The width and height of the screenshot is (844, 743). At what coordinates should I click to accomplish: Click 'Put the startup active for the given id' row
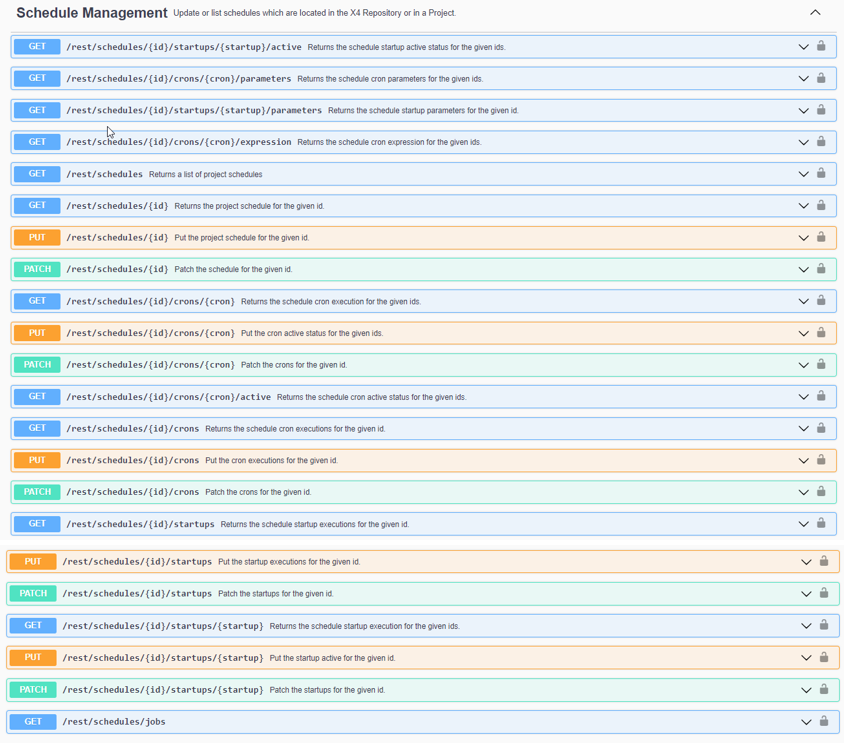[332, 658]
